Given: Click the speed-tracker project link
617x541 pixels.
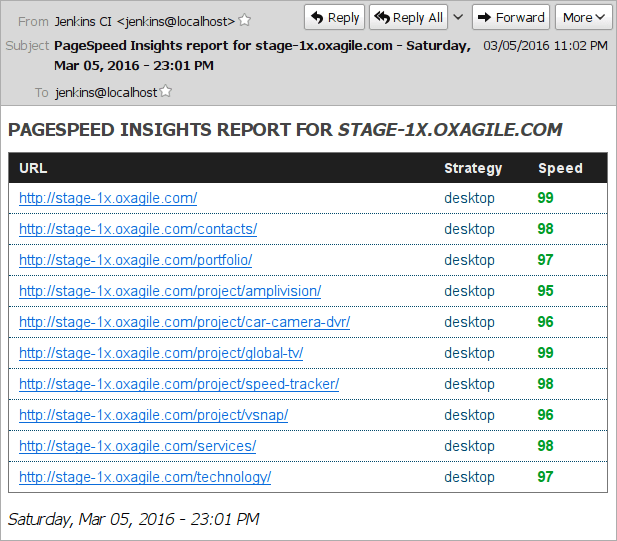Looking at the screenshot, I should pyautogui.click(x=179, y=384).
